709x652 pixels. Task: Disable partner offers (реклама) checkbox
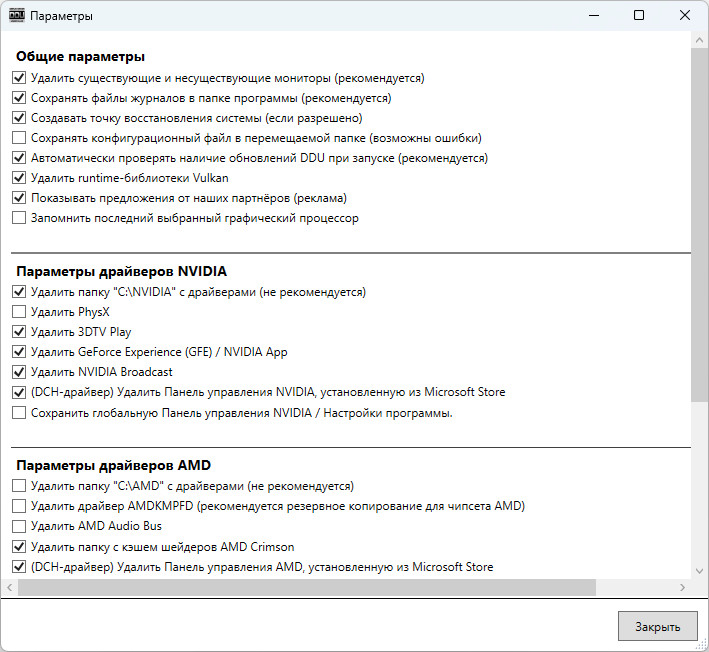tap(19, 198)
